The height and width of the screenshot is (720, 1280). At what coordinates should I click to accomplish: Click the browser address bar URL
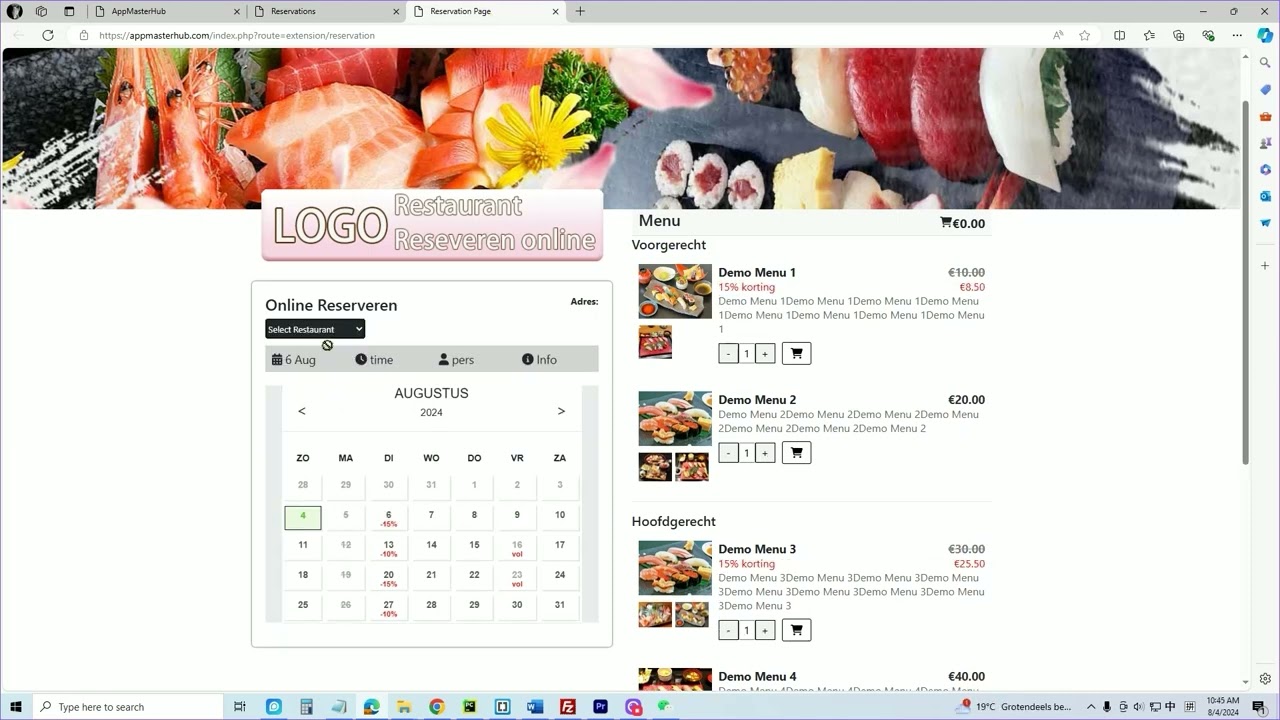[x=237, y=35]
